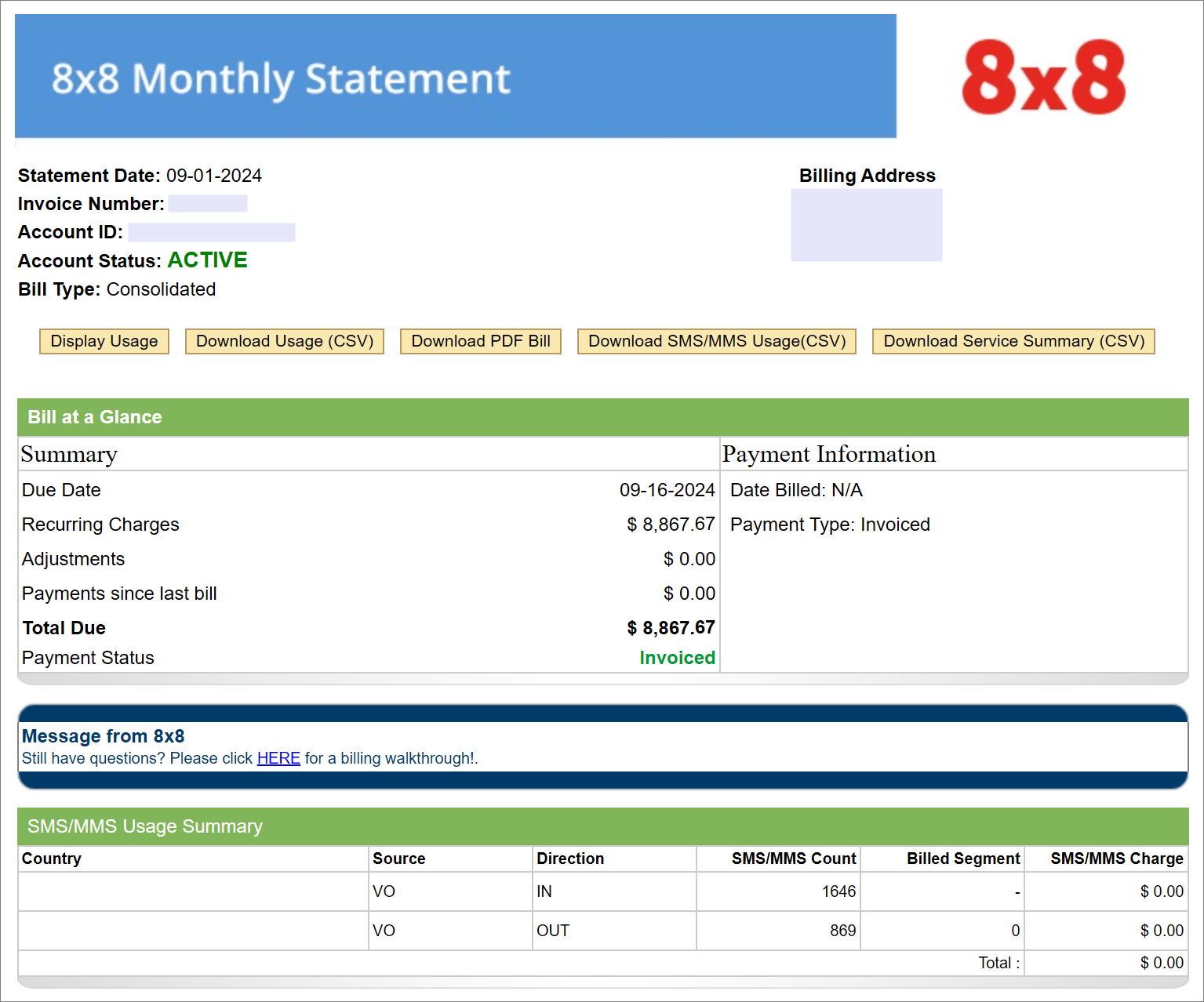Select the green Invoiced status

(x=677, y=658)
